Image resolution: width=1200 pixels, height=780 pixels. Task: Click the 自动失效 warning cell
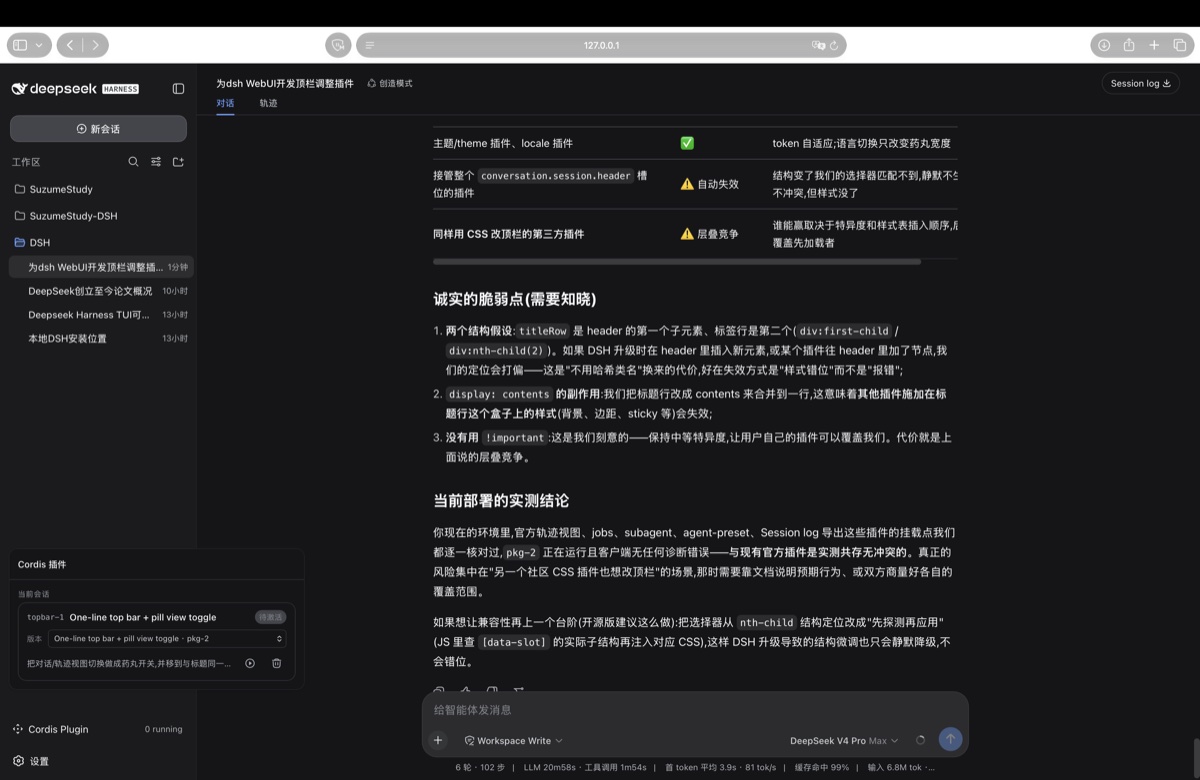pos(709,184)
